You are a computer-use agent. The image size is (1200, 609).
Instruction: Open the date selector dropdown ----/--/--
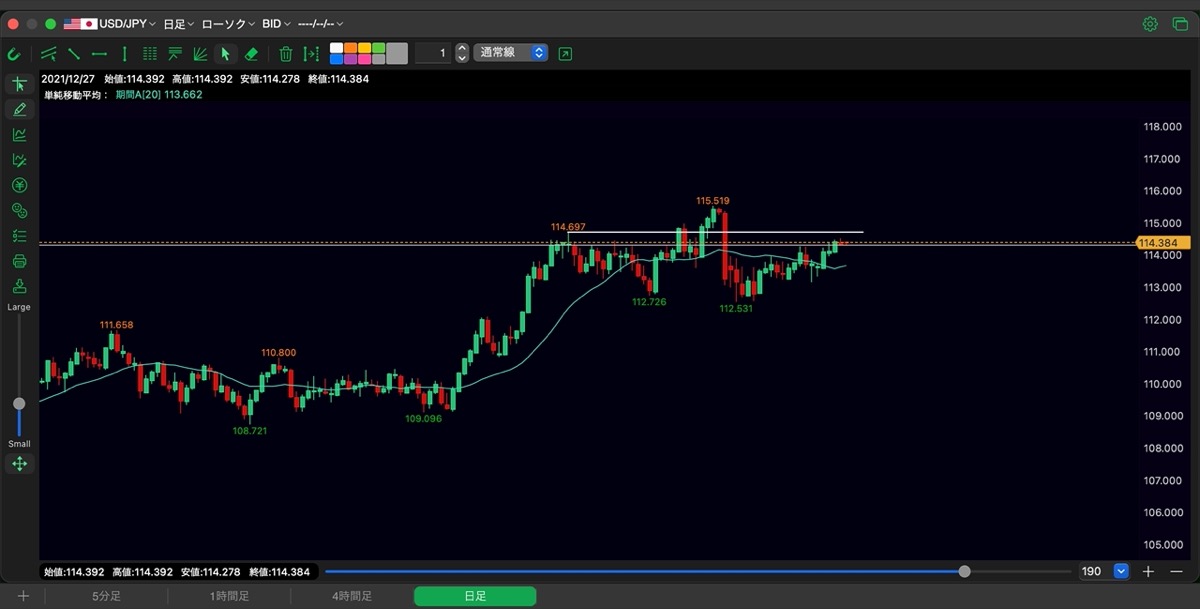(320, 24)
